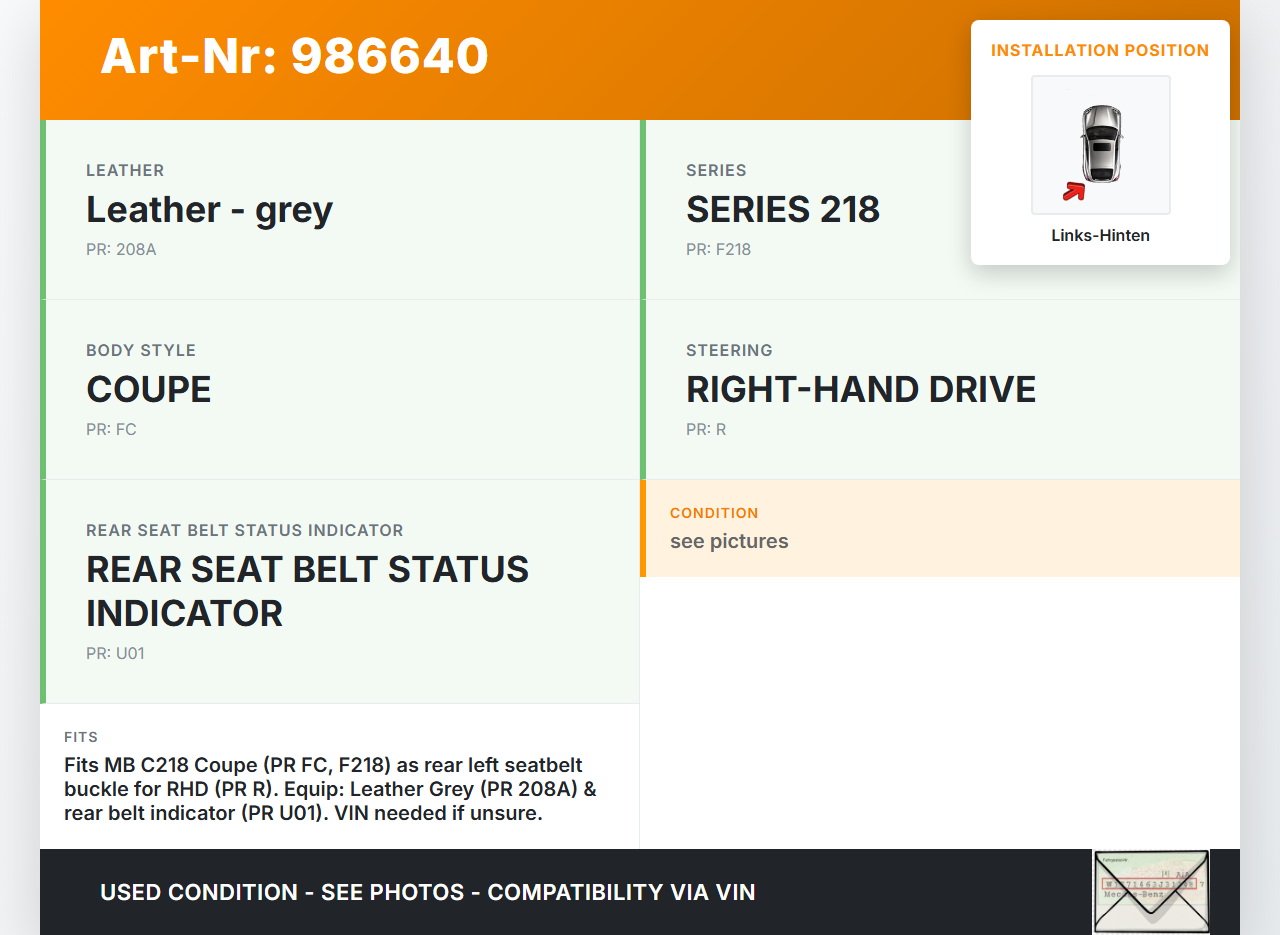Click the Rear Seat Belt Status Indicator heading
The height and width of the screenshot is (935, 1280).
click(307, 590)
